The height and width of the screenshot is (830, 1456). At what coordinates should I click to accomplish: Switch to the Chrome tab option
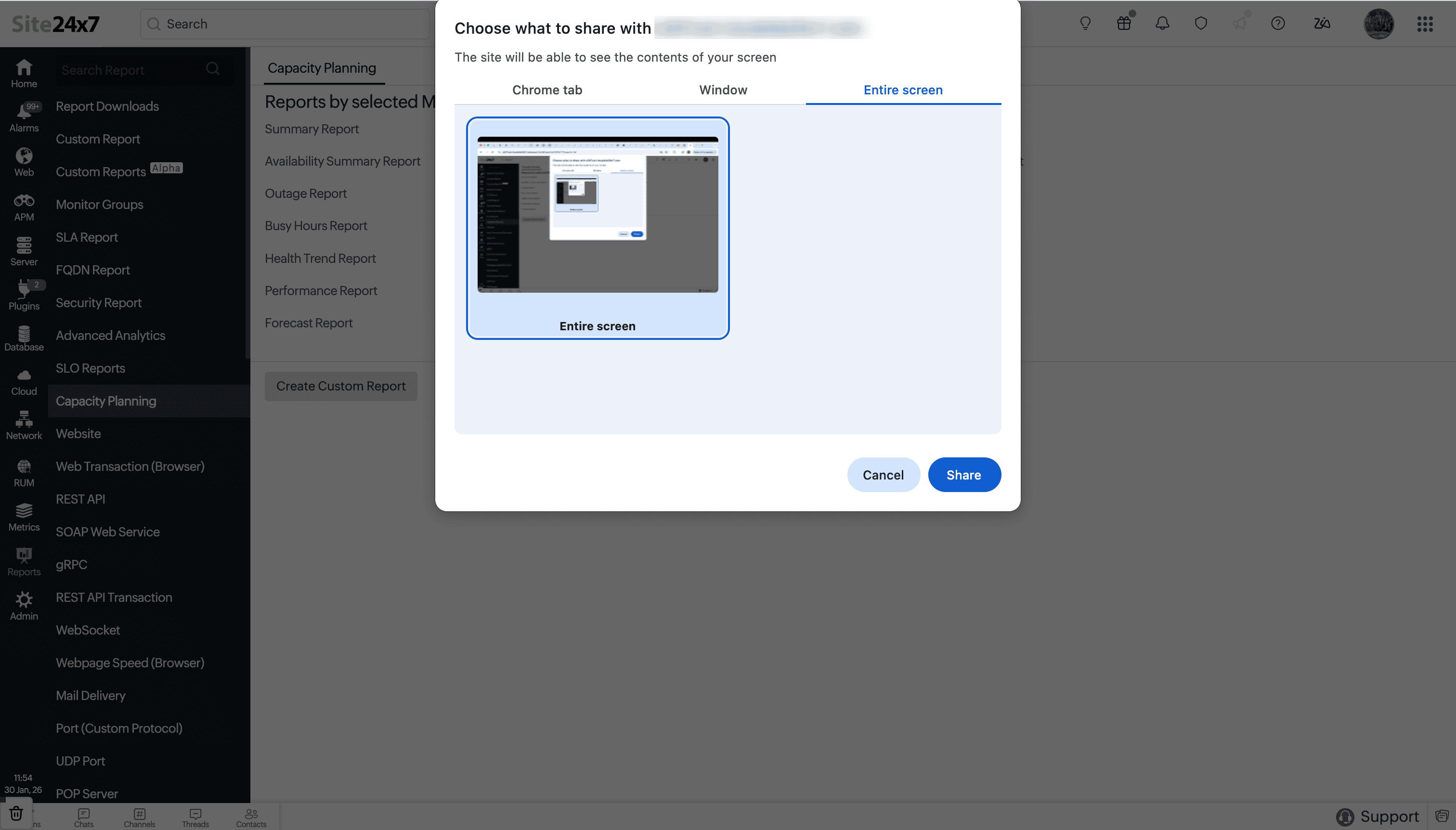[x=546, y=90]
